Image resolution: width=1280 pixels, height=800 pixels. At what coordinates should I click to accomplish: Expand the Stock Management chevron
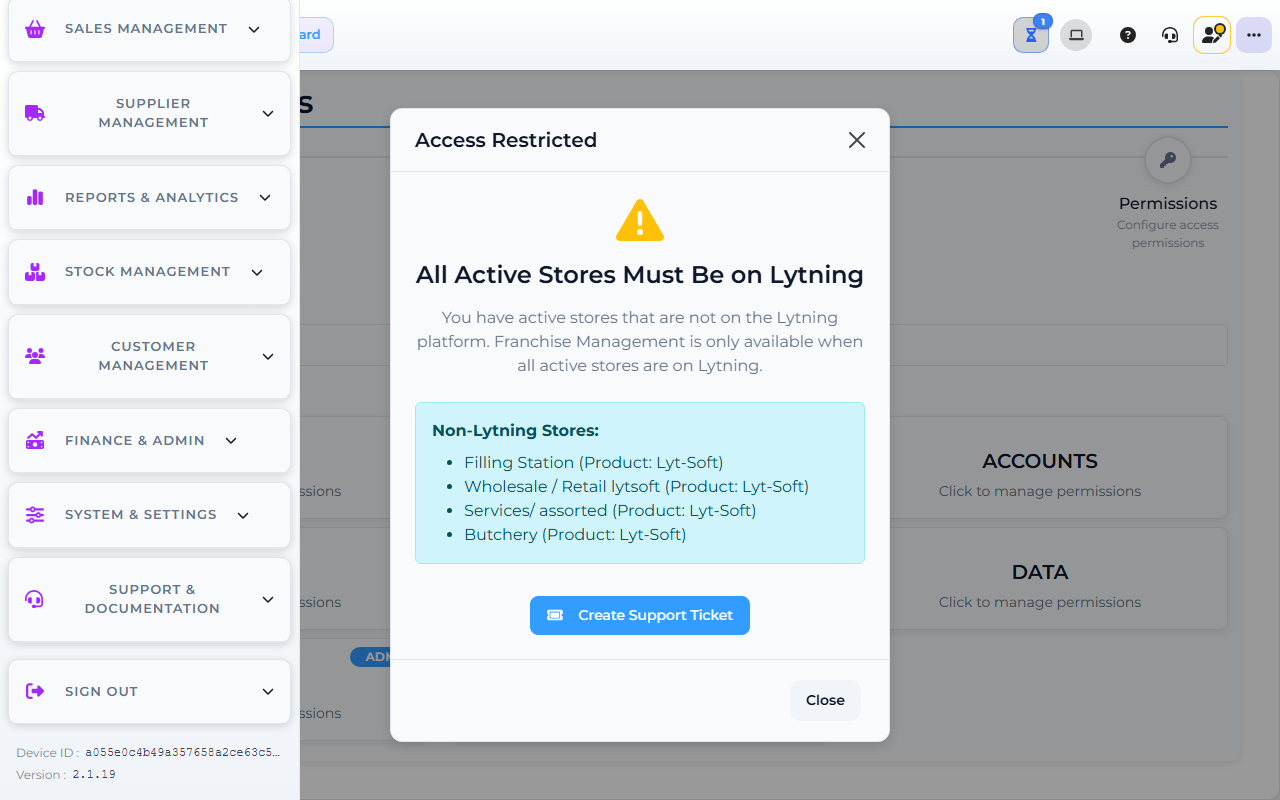pyautogui.click(x=257, y=272)
